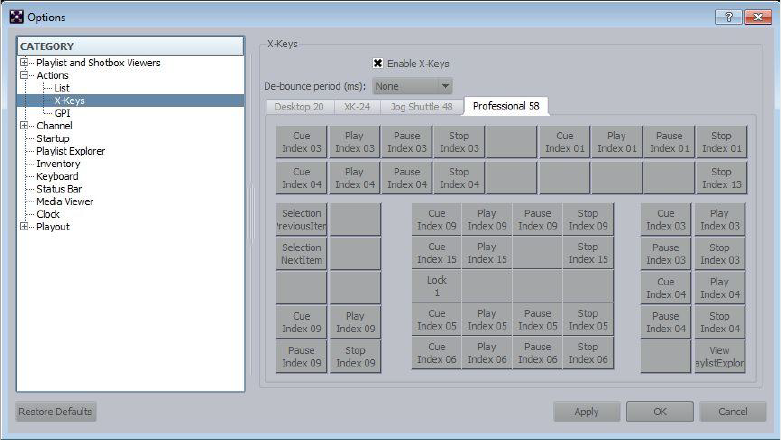781x440 pixels.
Task: Click the Play Index 06 key
Action: [x=487, y=353]
